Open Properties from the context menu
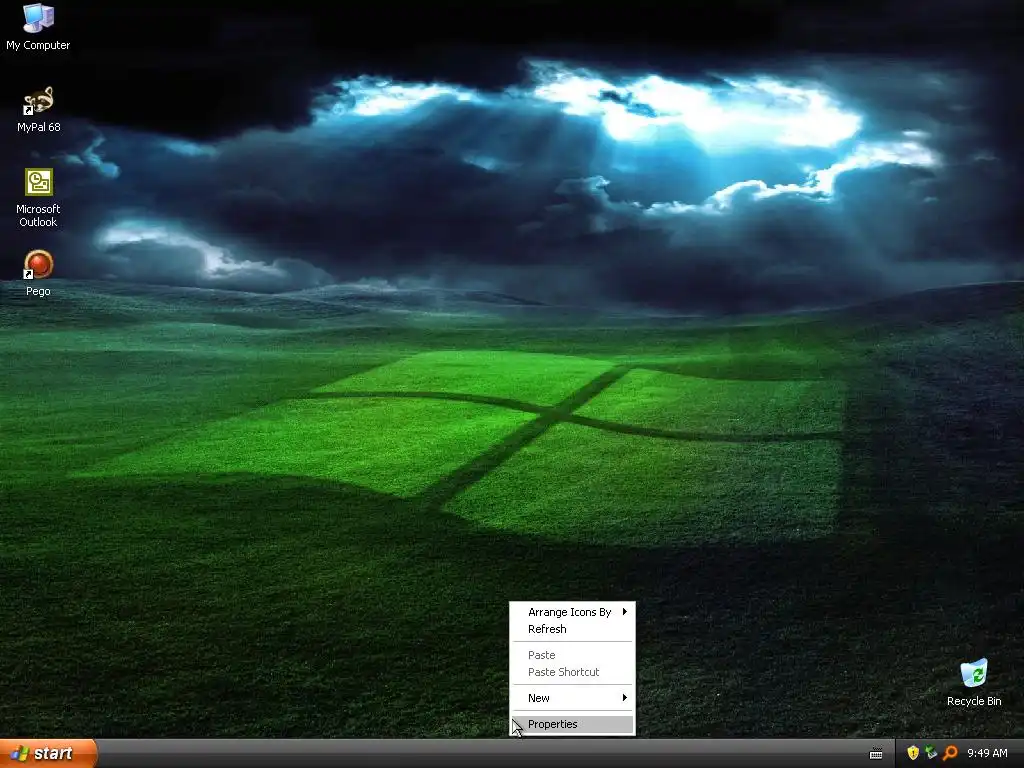 tap(572, 724)
